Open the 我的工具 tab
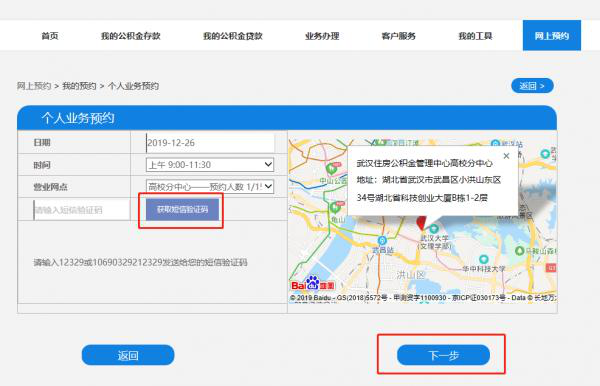The width and height of the screenshot is (600, 386). coord(475,36)
